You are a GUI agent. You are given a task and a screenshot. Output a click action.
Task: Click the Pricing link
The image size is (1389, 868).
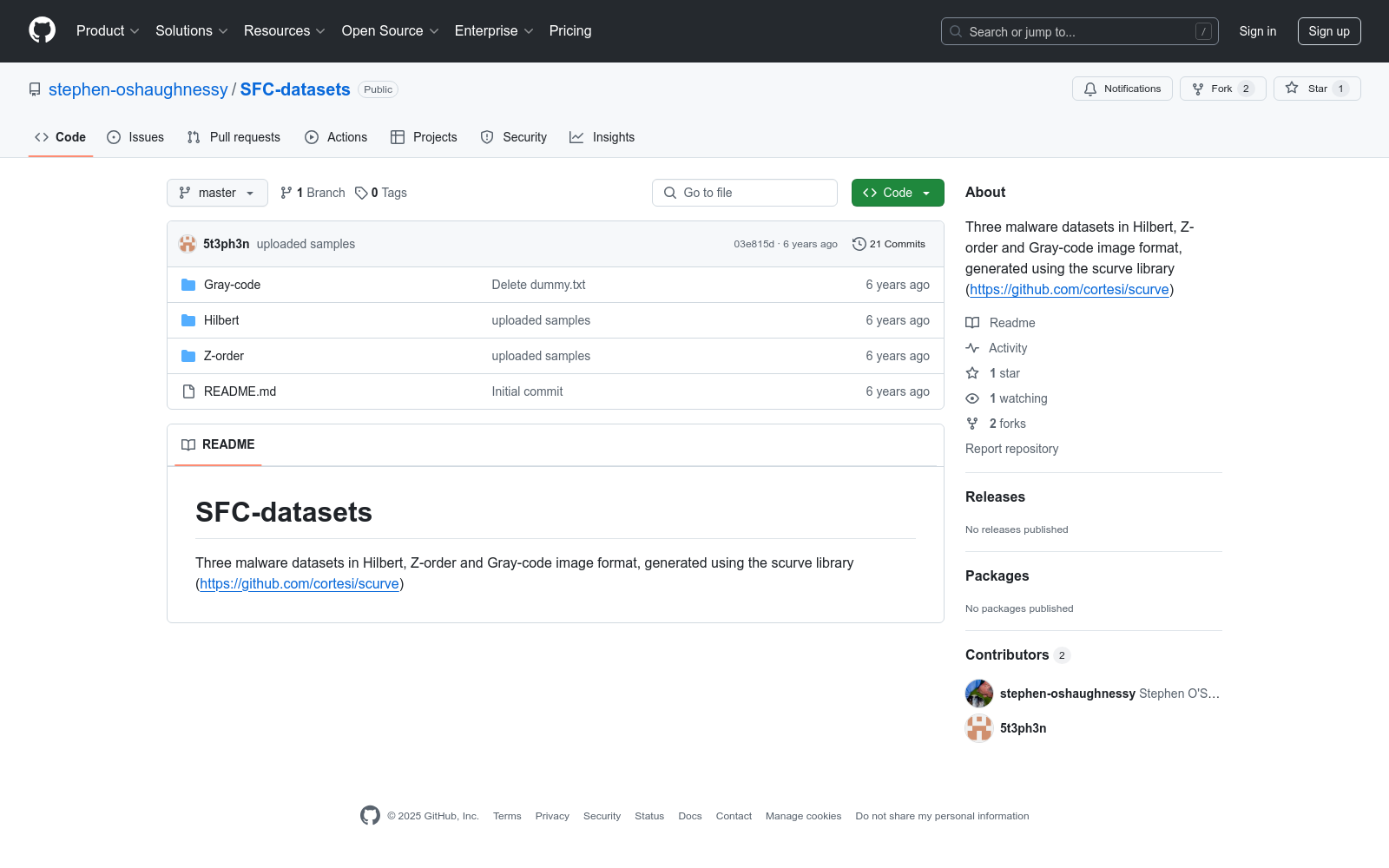tap(570, 30)
